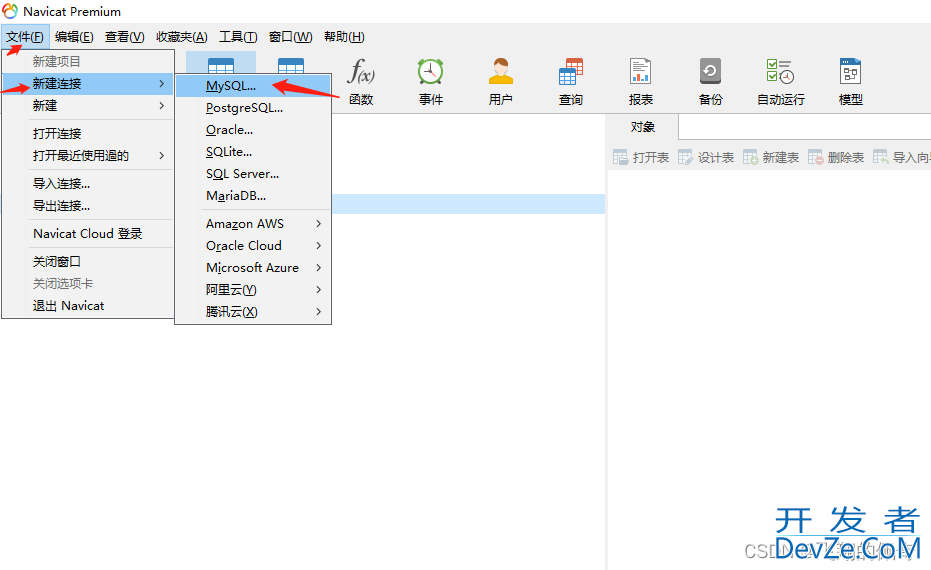Screen dimensions: 931x570
Task: Select the Model (模型) toolbar icon
Action: tap(851, 81)
